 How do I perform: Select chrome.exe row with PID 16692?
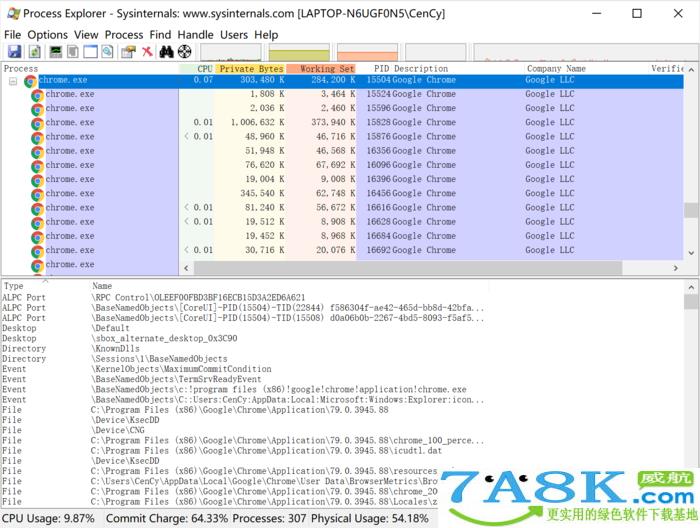[342, 250]
